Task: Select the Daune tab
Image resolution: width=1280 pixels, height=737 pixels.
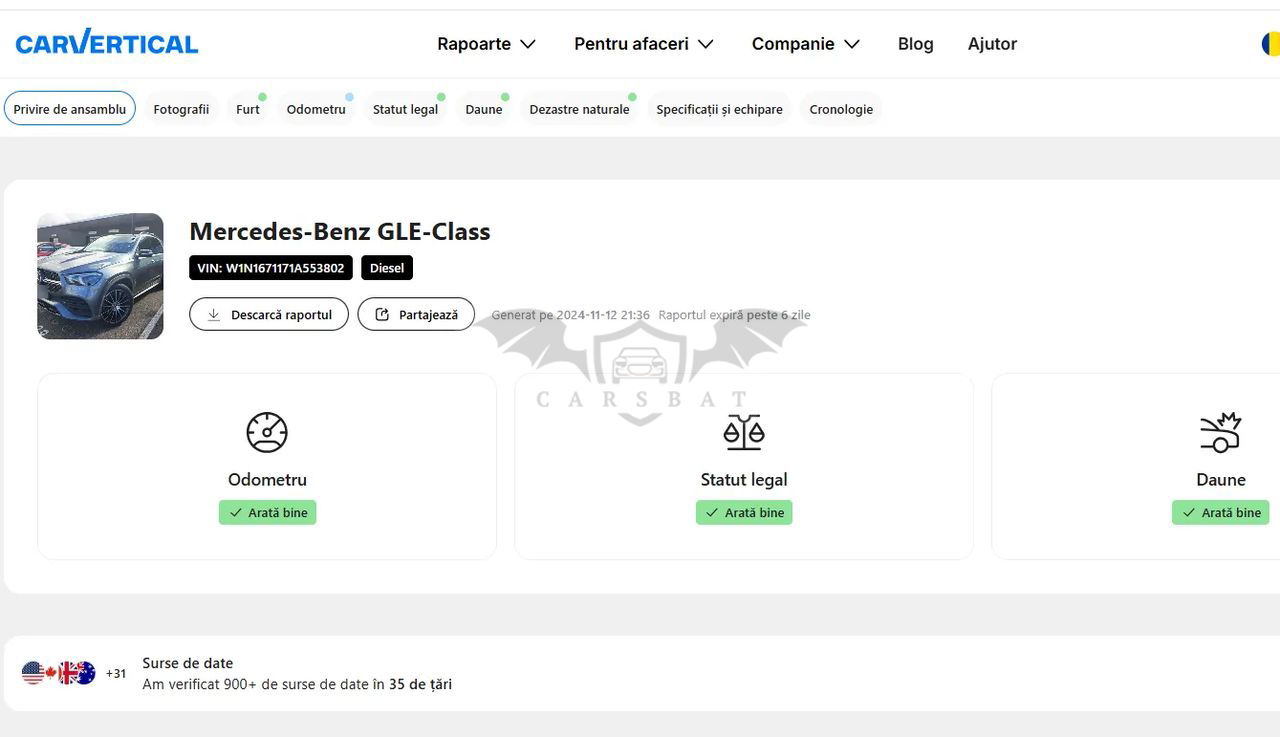Action: coord(484,109)
